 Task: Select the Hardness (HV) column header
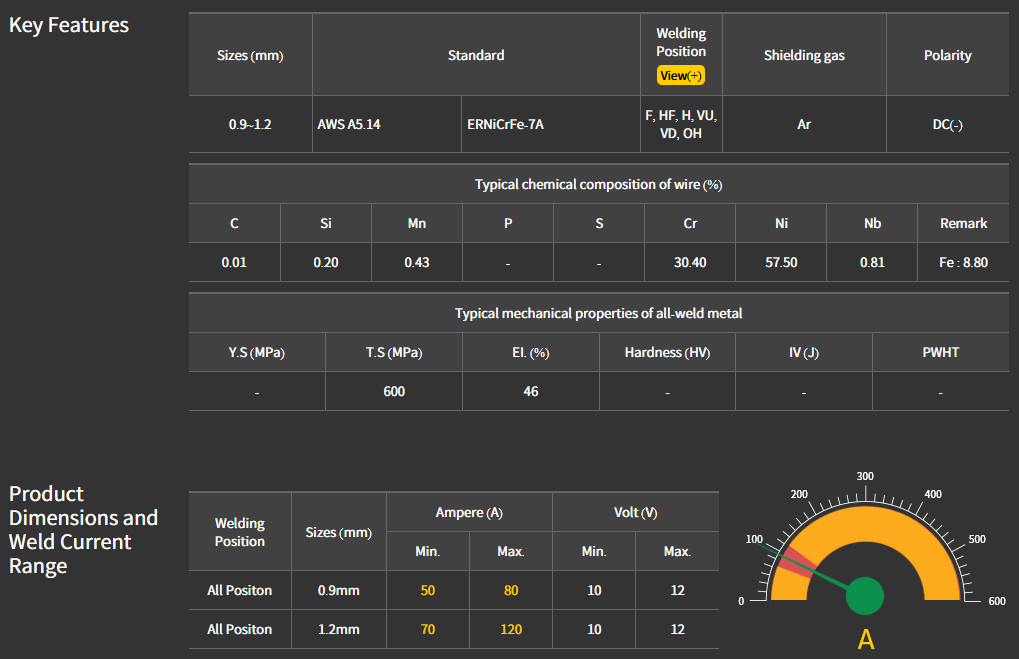pyautogui.click(x=667, y=352)
